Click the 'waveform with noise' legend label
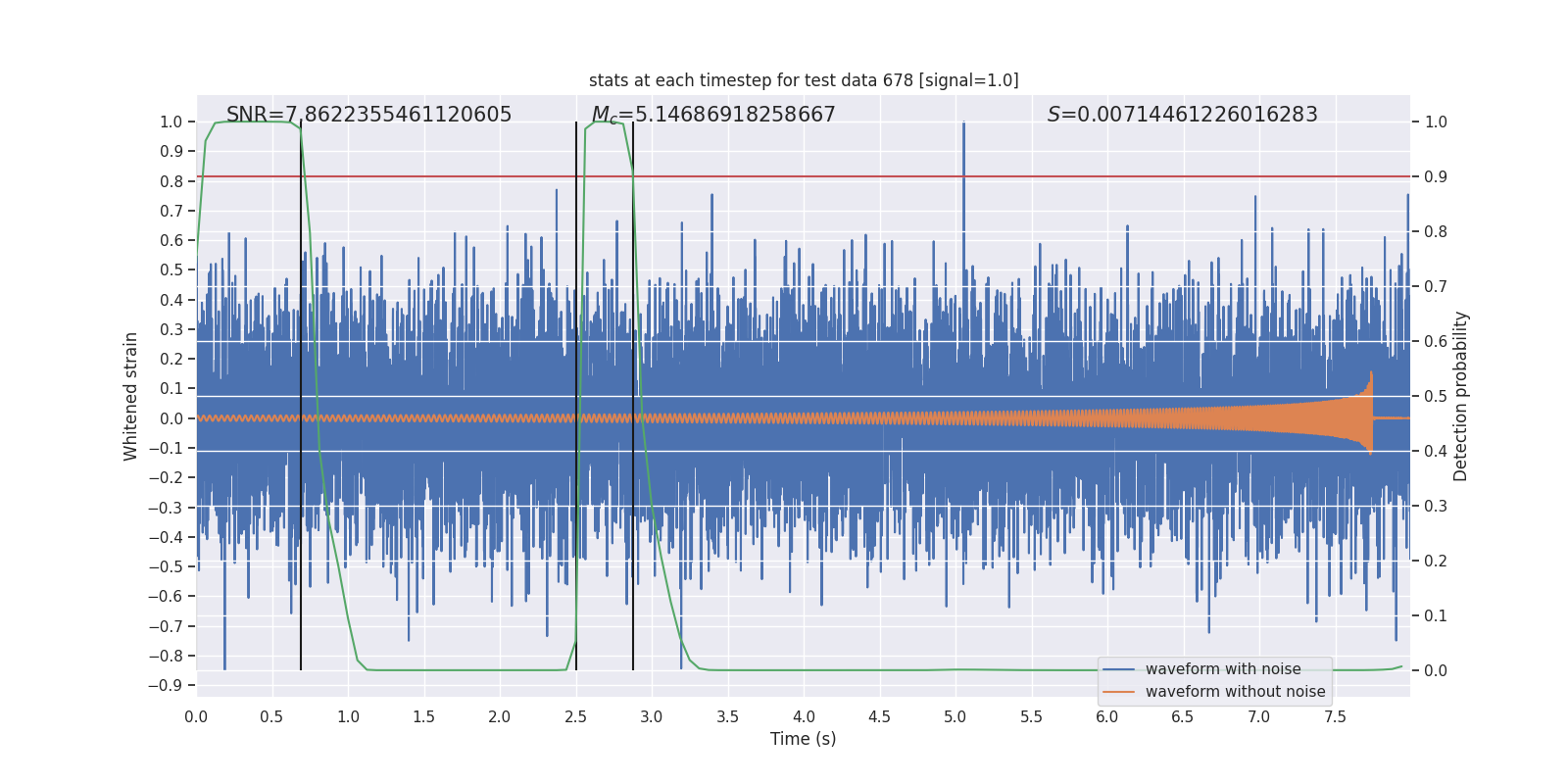Screen dimensions: 1568x784 click(1223, 669)
